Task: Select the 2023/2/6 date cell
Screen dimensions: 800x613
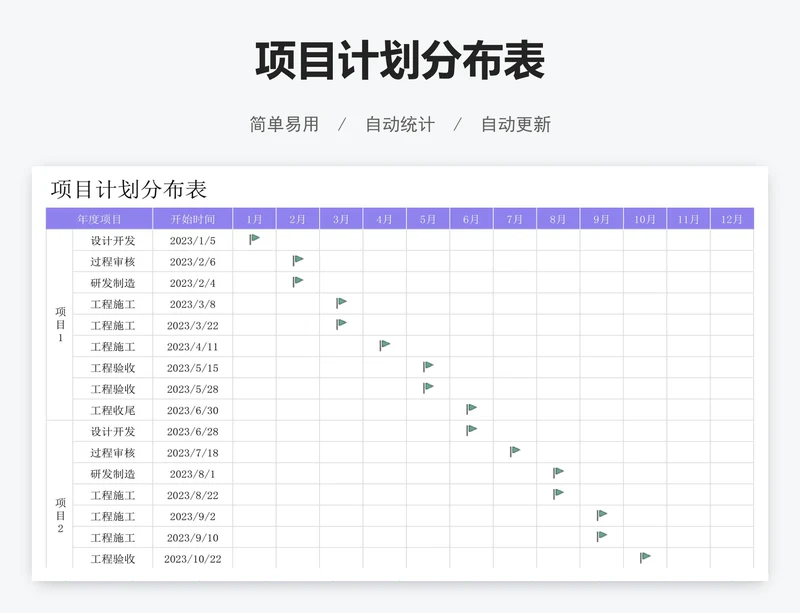Action: (x=192, y=261)
